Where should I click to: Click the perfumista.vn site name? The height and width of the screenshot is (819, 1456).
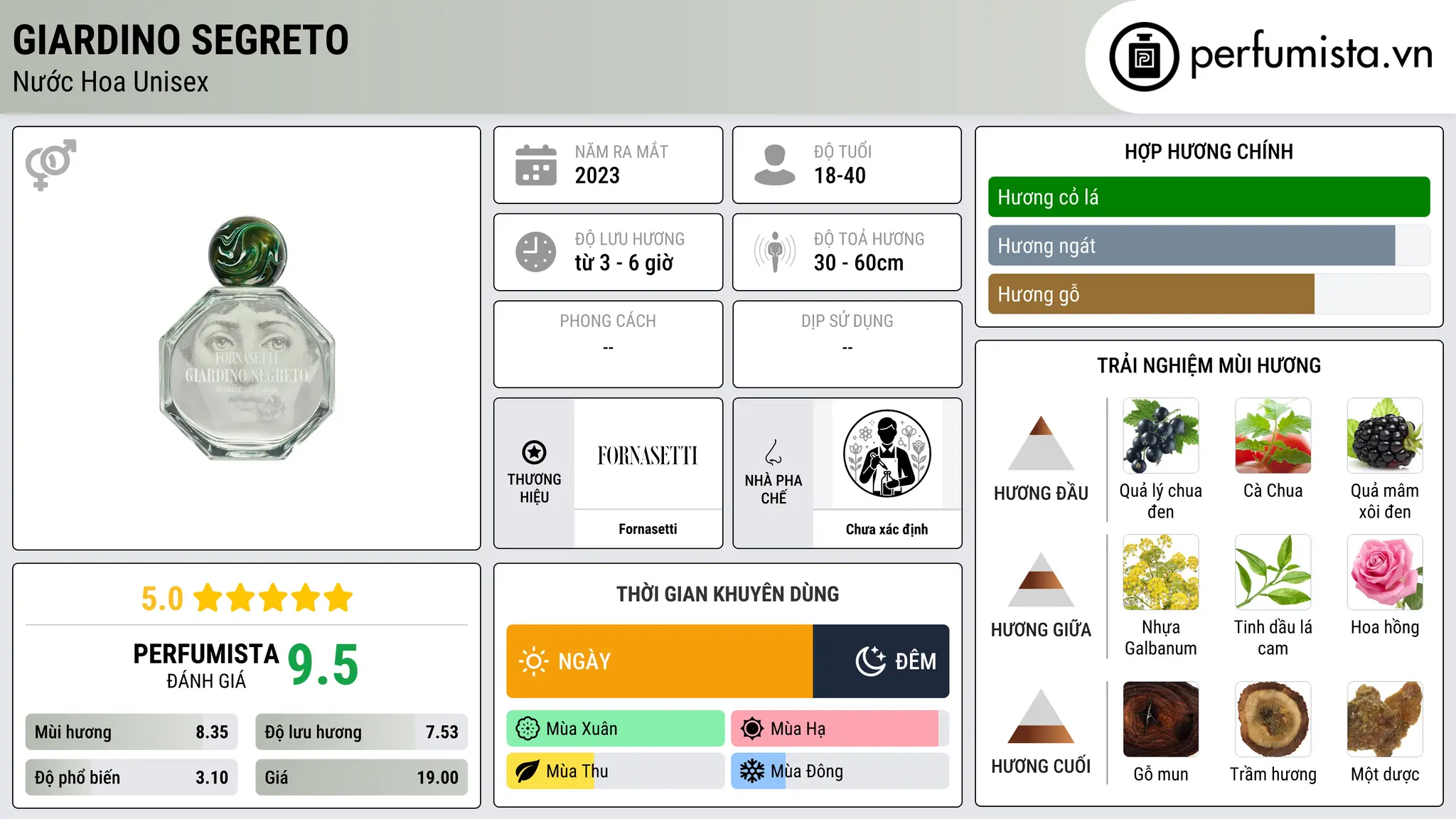pyautogui.click(x=1312, y=54)
